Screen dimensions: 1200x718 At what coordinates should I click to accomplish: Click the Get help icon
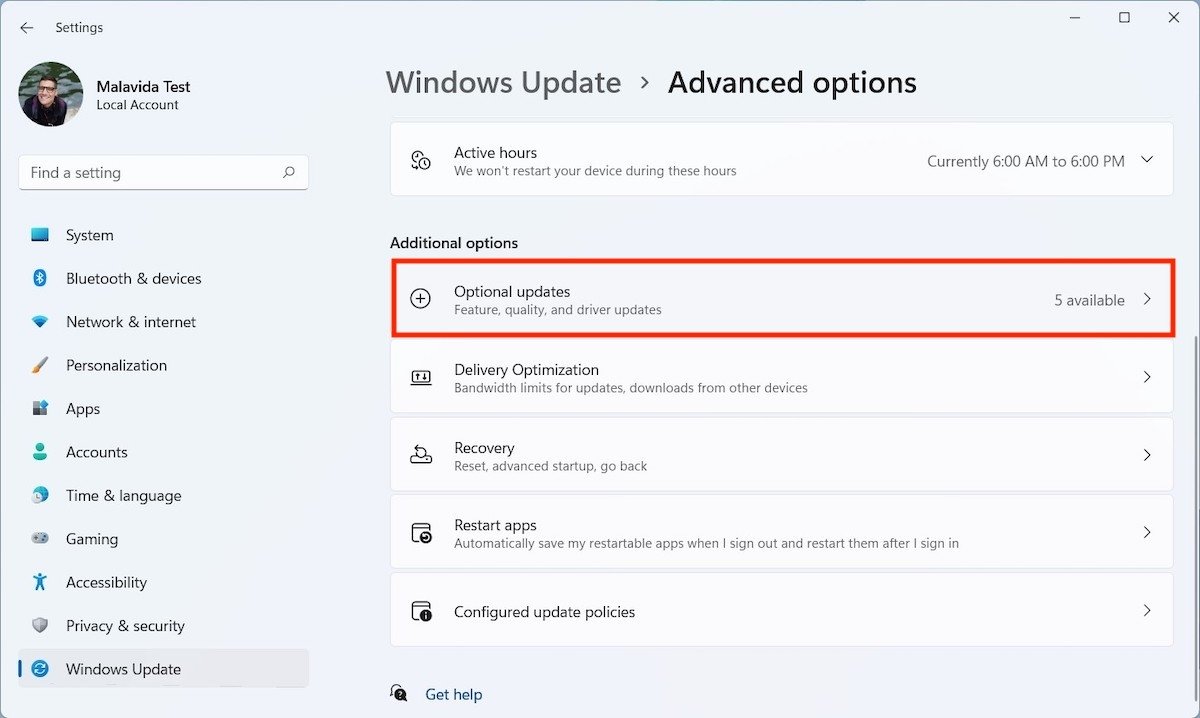(400, 694)
